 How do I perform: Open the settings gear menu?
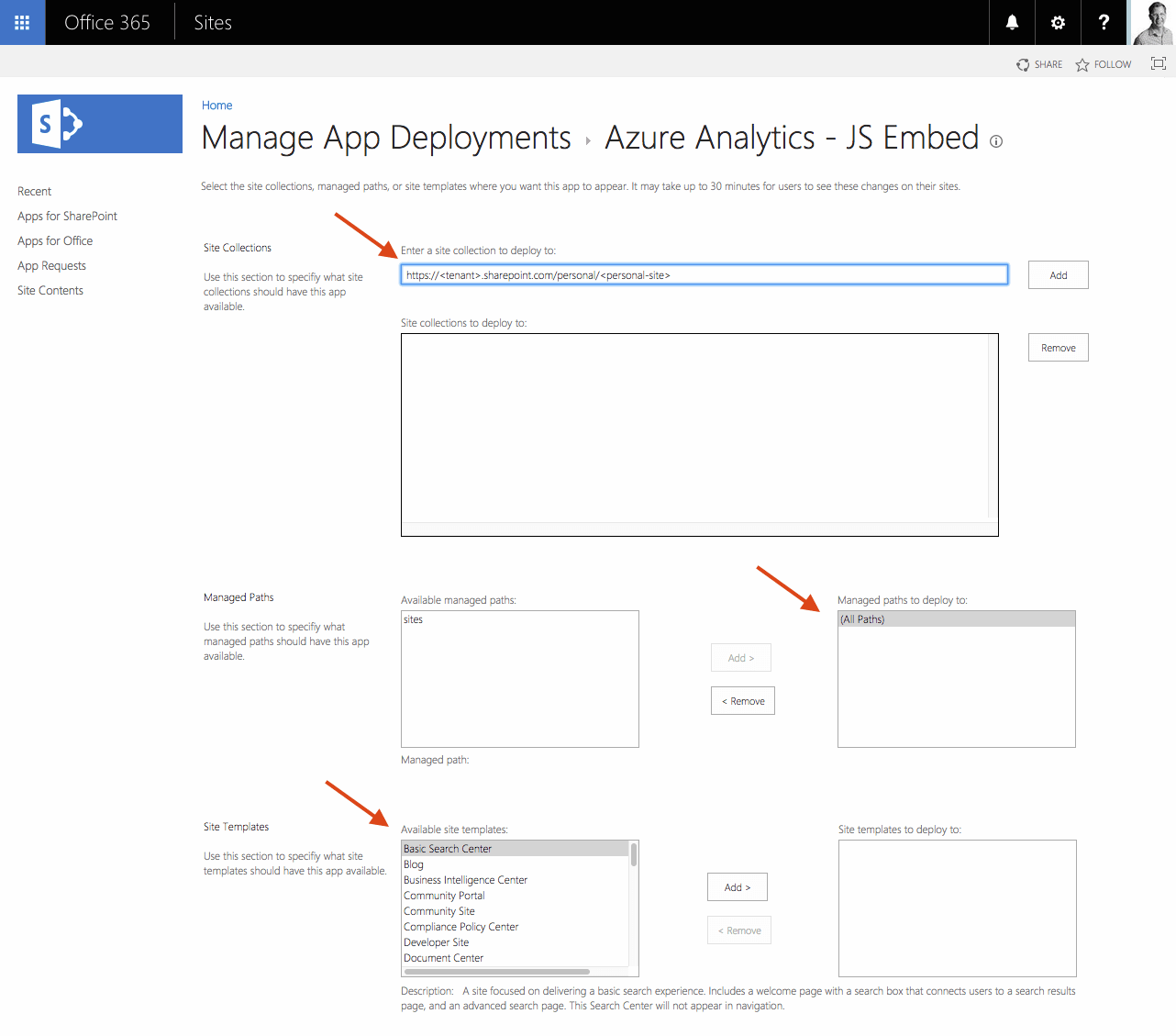click(x=1058, y=22)
